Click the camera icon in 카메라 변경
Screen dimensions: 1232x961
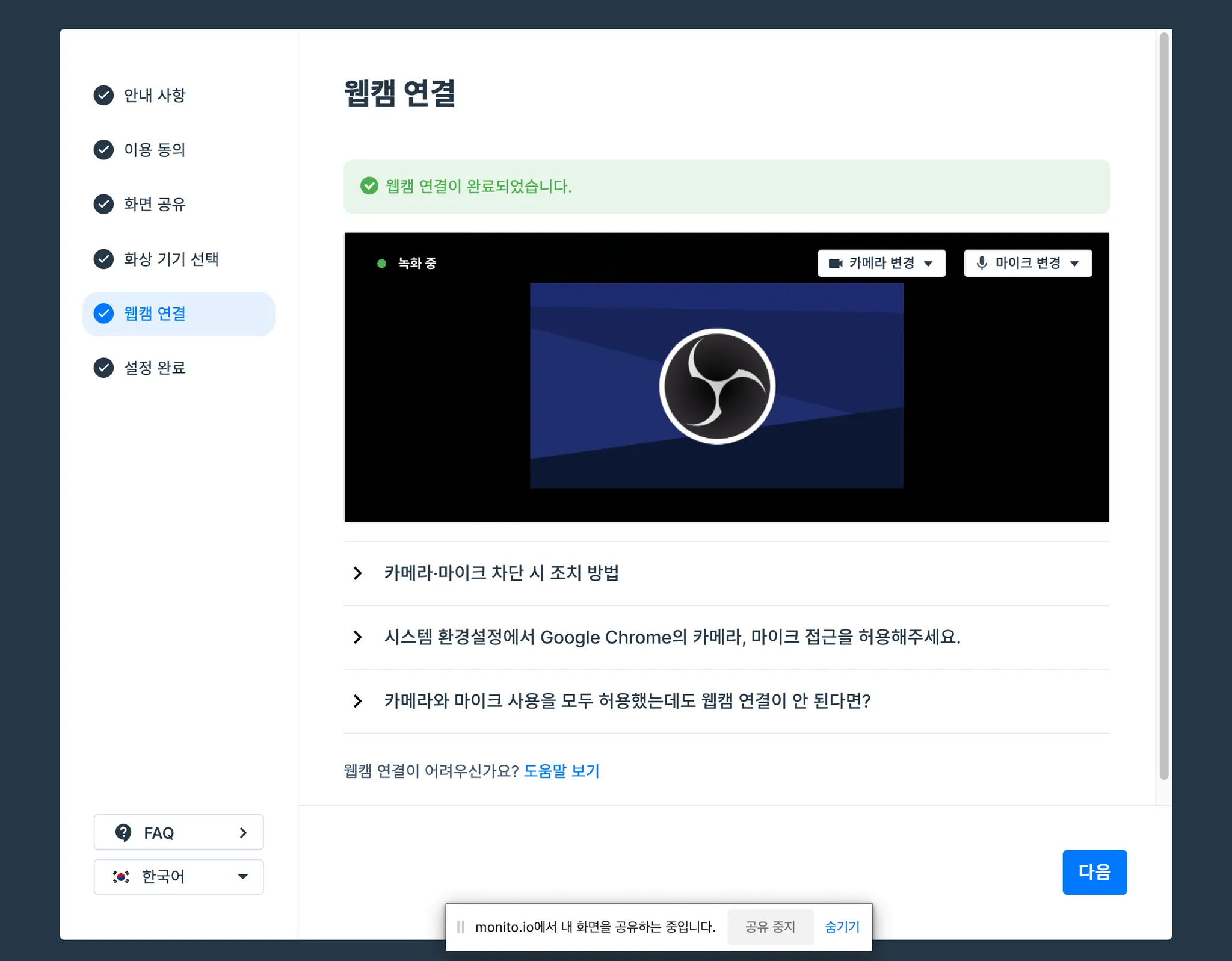pyautogui.click(x=835, y=263)
